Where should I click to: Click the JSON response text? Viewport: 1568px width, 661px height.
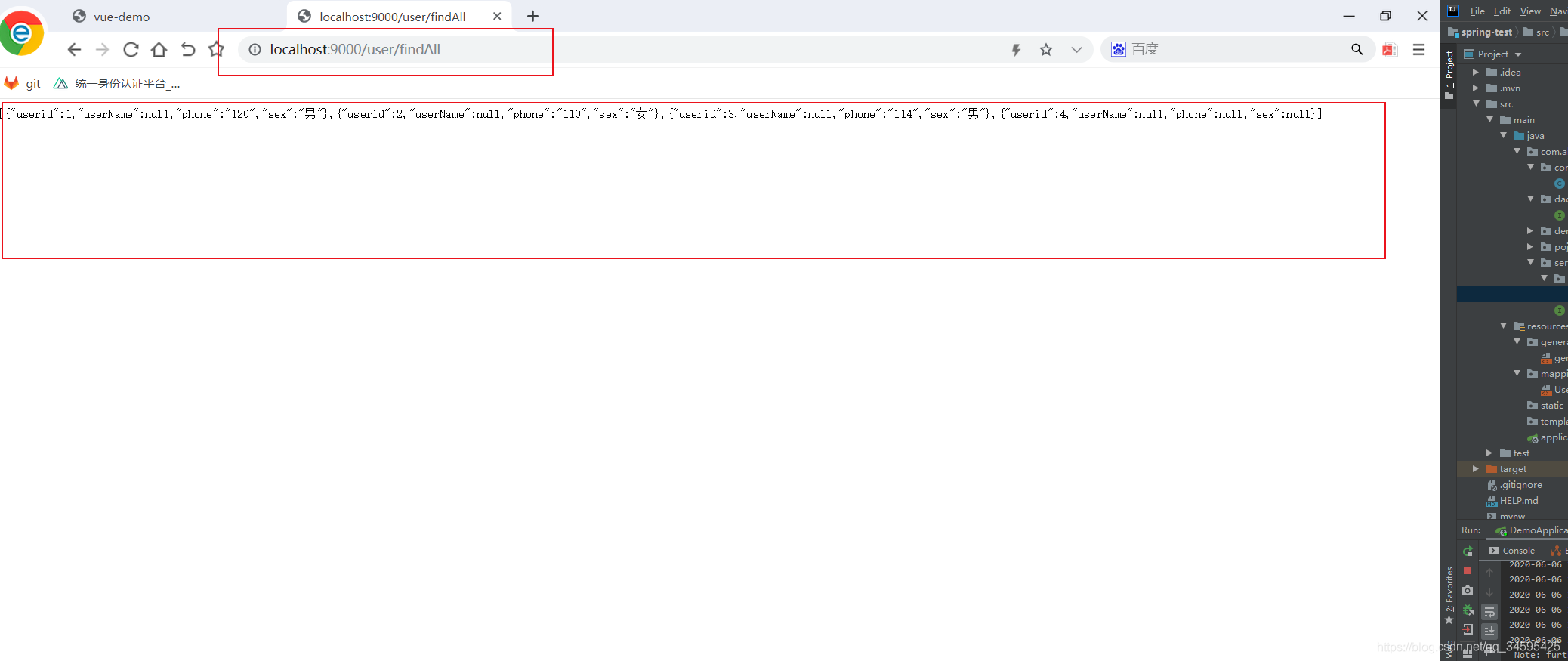(x=662, y=114)
